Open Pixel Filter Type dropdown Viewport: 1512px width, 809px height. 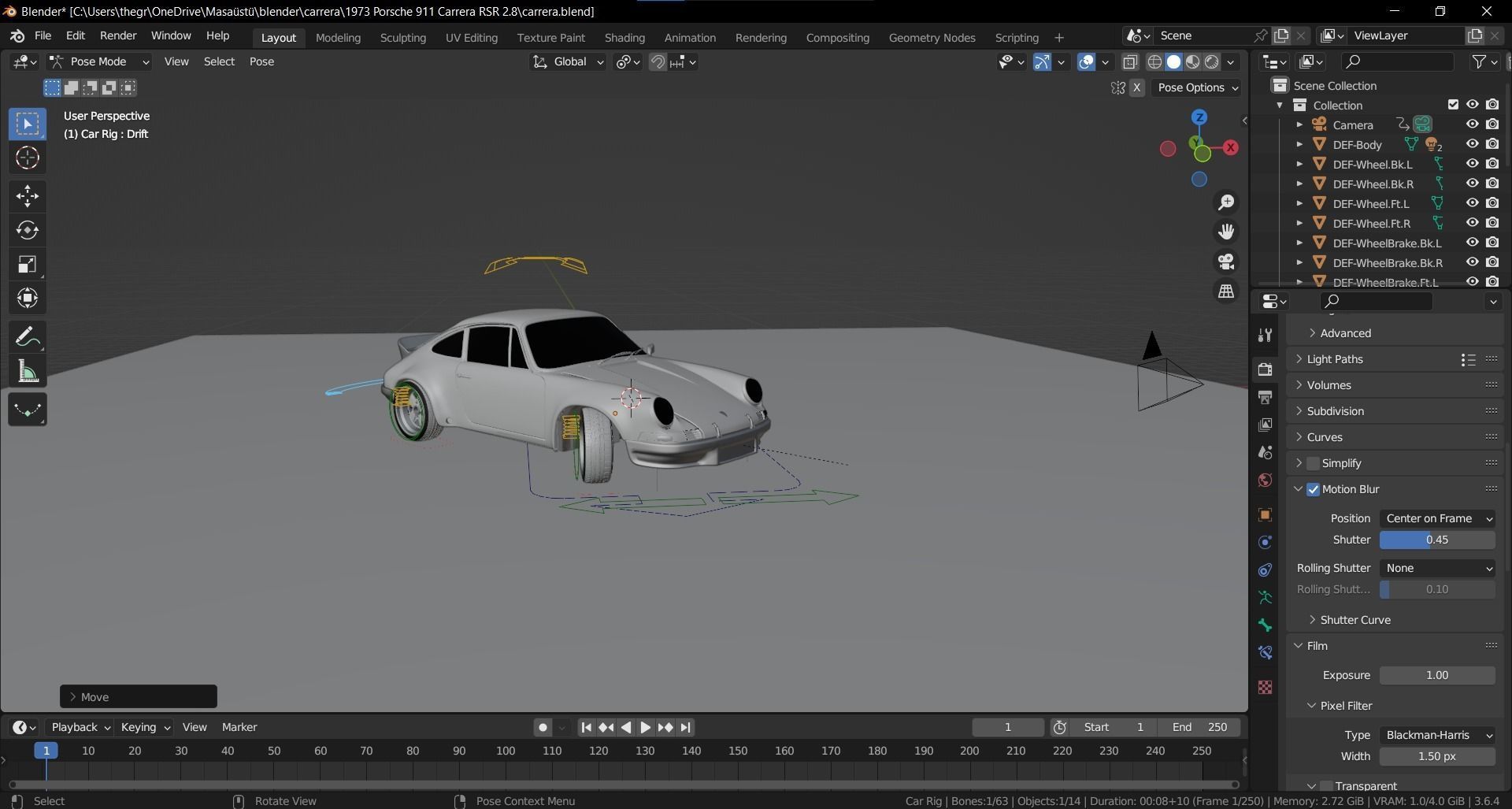point(1437,735)
